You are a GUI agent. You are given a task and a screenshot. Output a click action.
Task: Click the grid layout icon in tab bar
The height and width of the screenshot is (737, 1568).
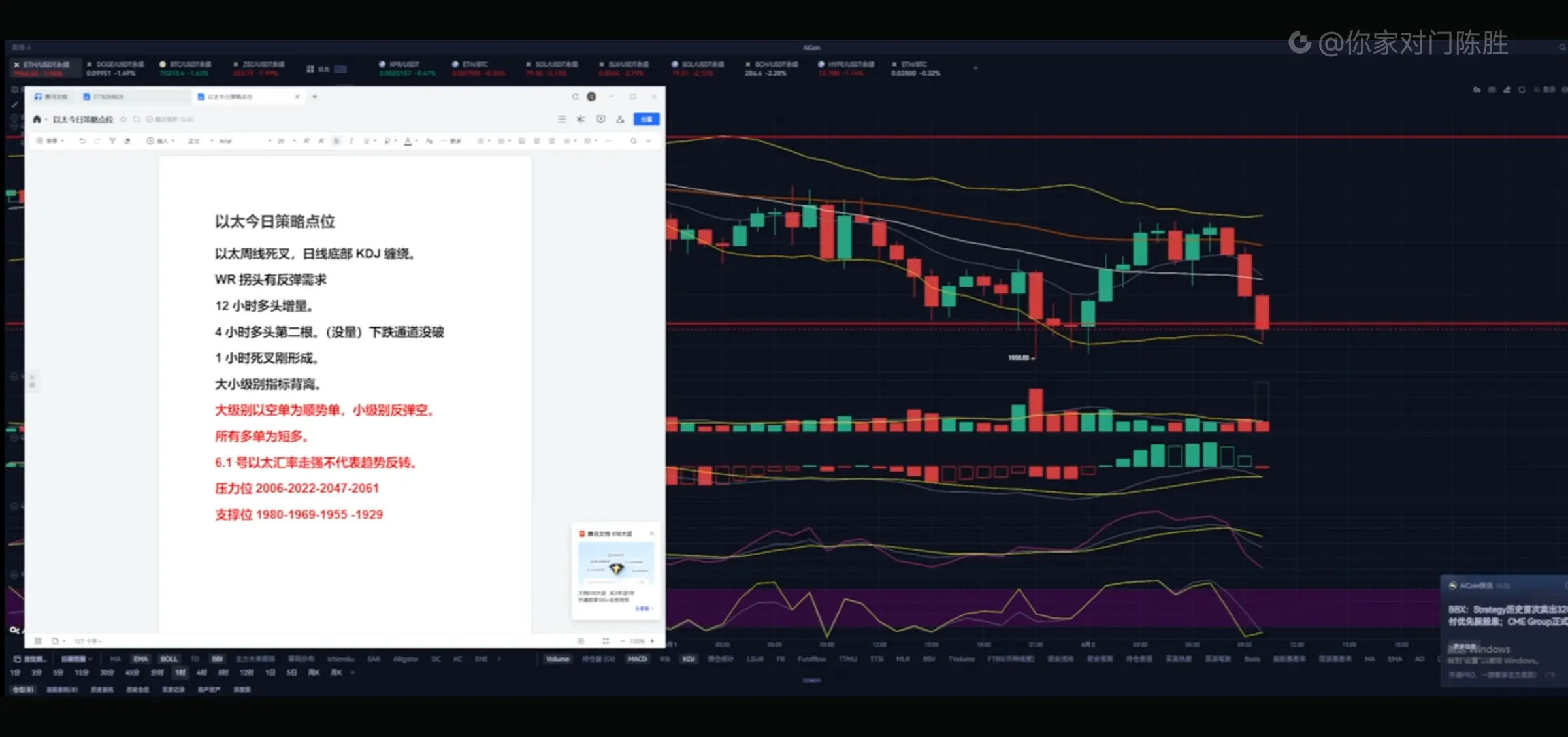tap(310, 69)
